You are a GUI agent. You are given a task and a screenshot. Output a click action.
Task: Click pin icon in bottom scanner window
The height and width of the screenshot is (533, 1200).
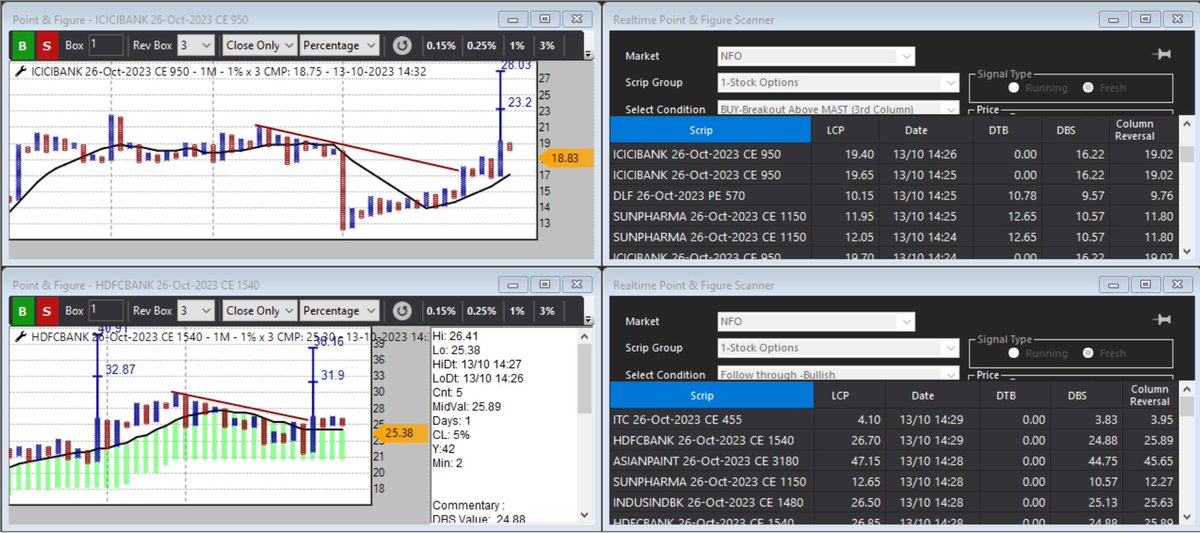tap(1162, 320)
